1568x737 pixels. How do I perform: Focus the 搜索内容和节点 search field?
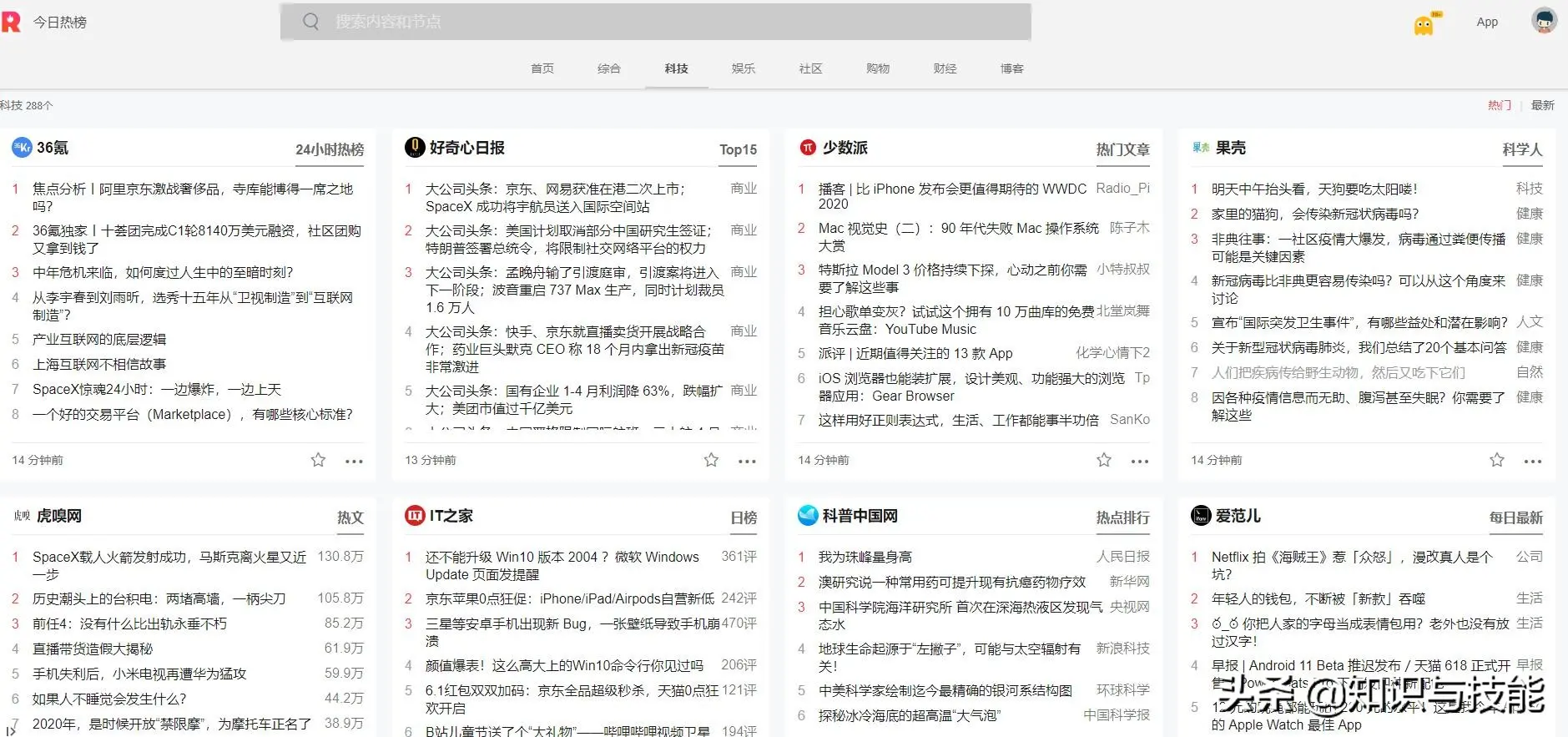tap(656, 22)
